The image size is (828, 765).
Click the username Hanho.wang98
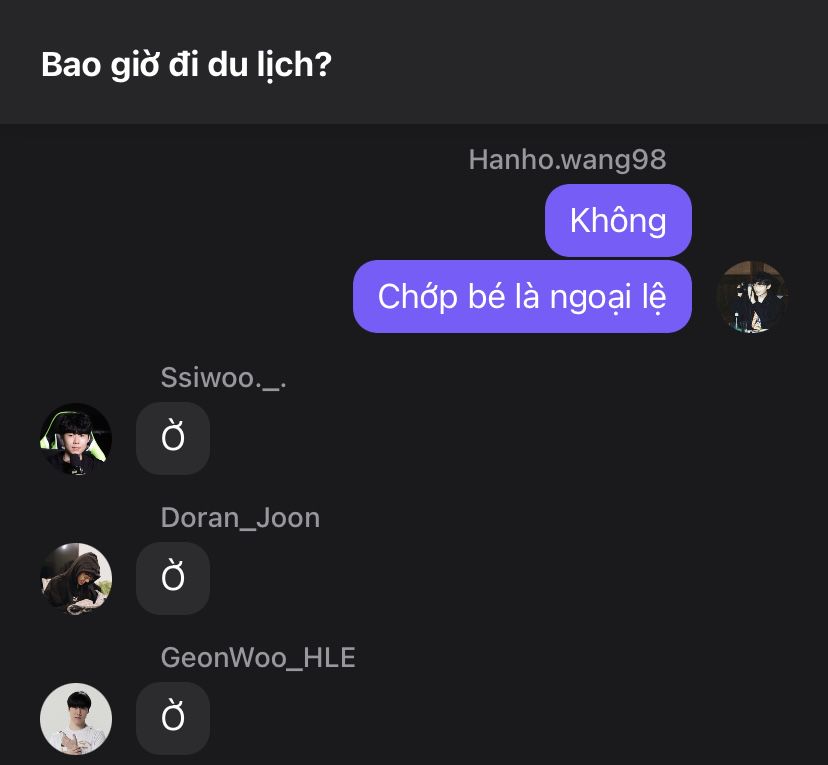click(567, 159)
